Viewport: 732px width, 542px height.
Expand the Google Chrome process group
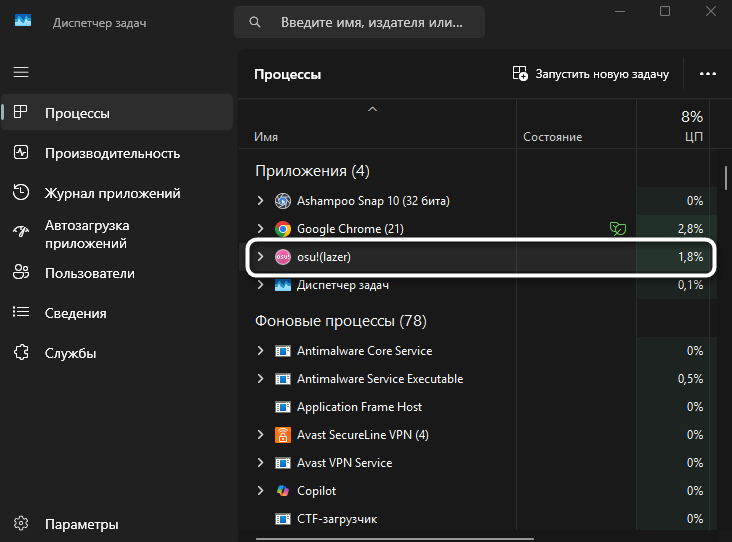(261, 229)
